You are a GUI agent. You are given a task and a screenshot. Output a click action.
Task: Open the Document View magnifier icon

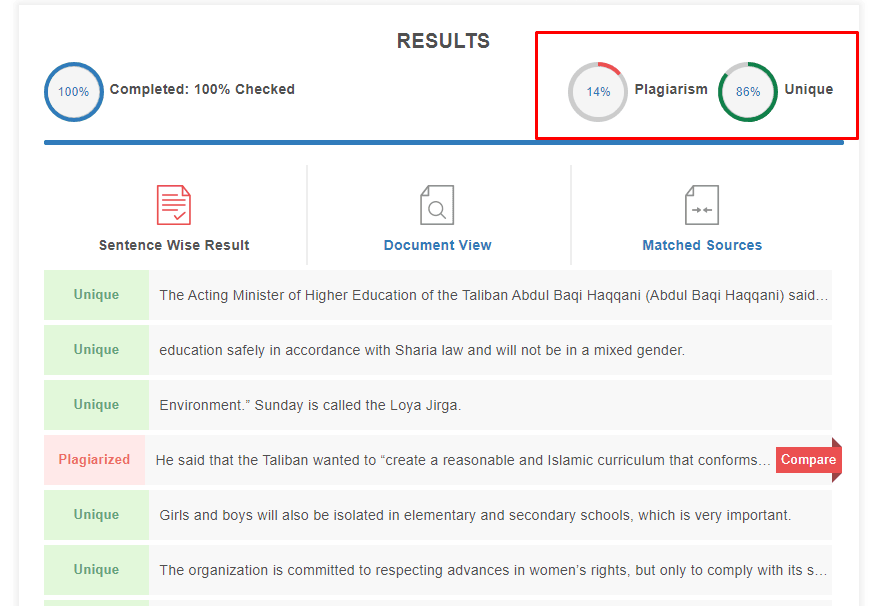tap(437, 205)
